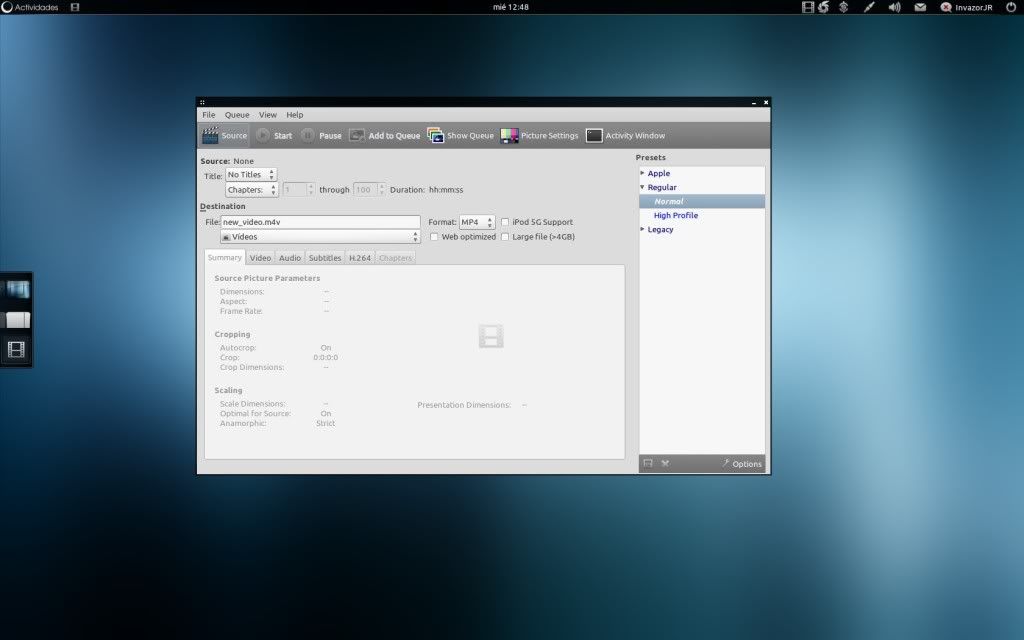
Task: Add the current job to queue
Action: coord(385,135)
